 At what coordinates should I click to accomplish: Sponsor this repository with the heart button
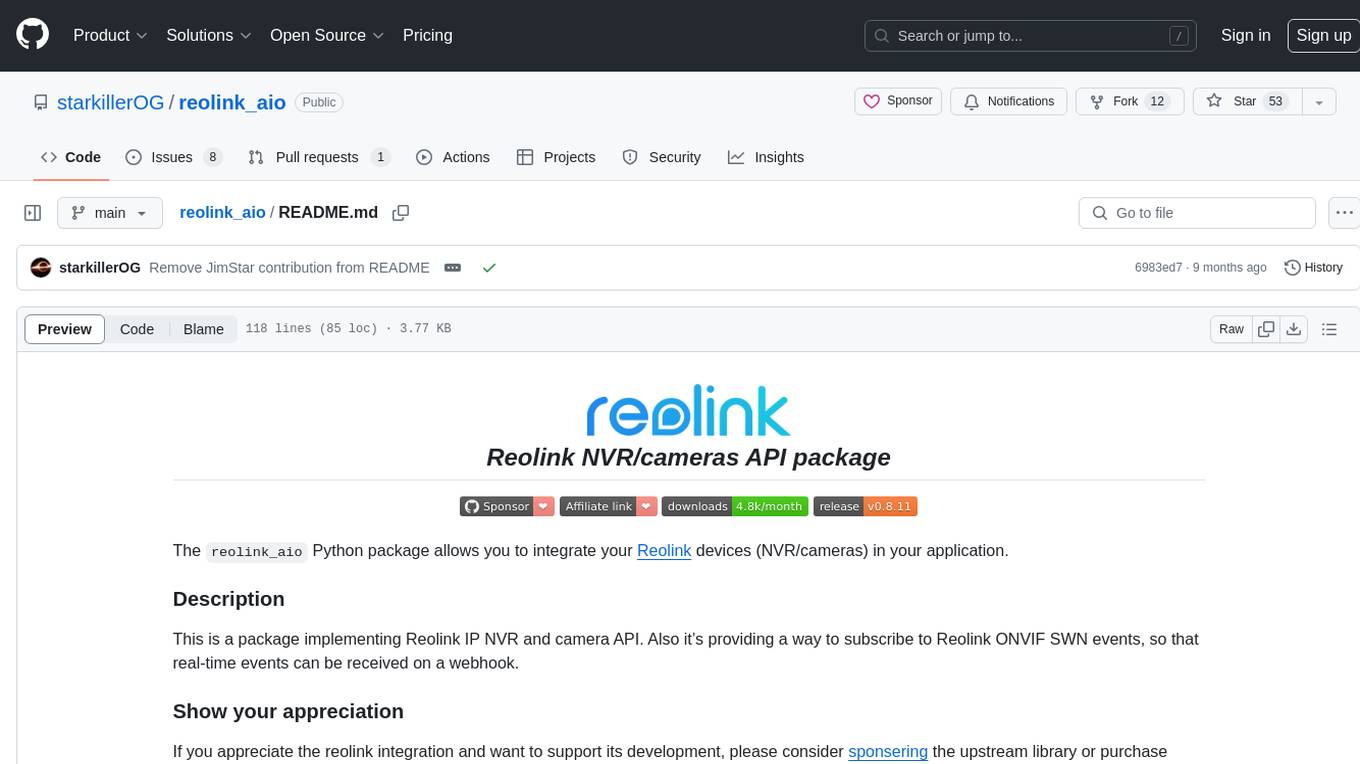click(x=898, y=101)
